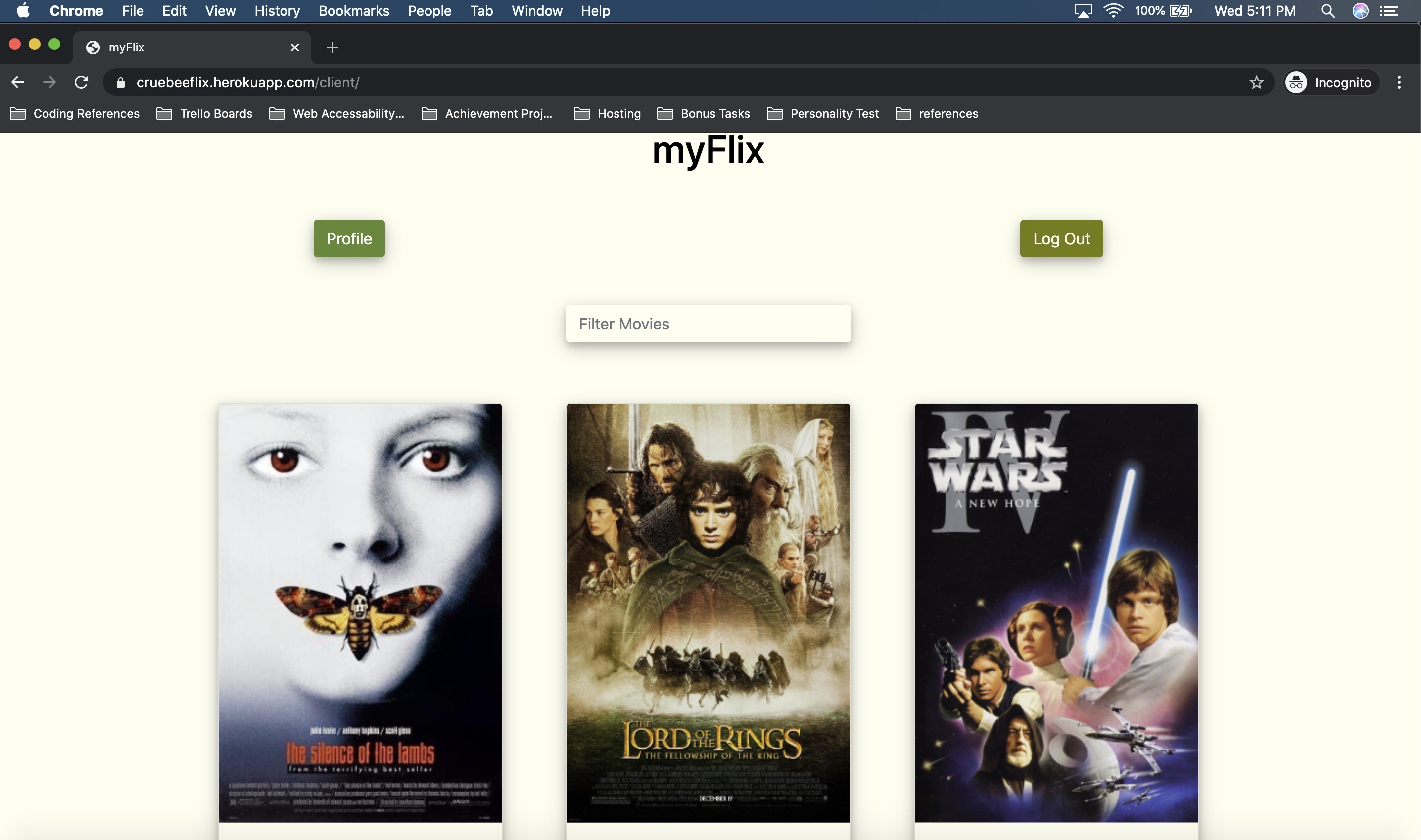
Task: Open the View menu
Action: [220, 11]
